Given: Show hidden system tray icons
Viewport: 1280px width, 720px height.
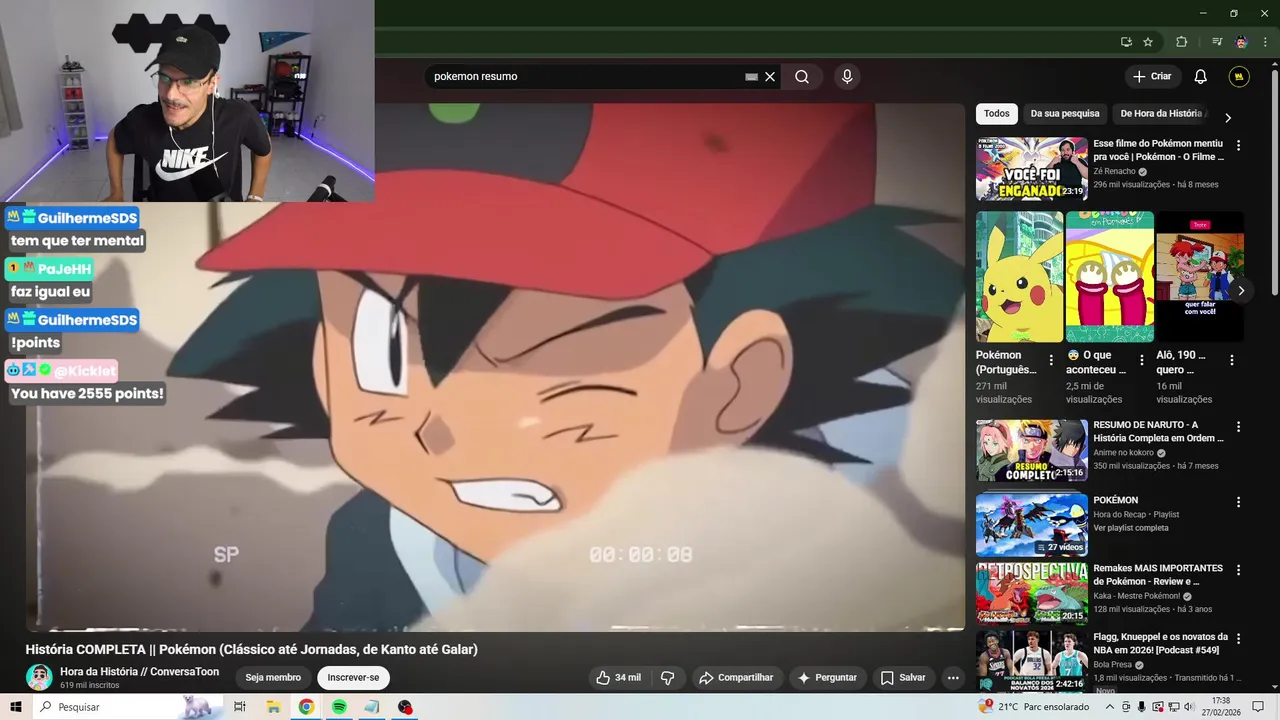Looking at the screenshot, I should pos(1109,707).
